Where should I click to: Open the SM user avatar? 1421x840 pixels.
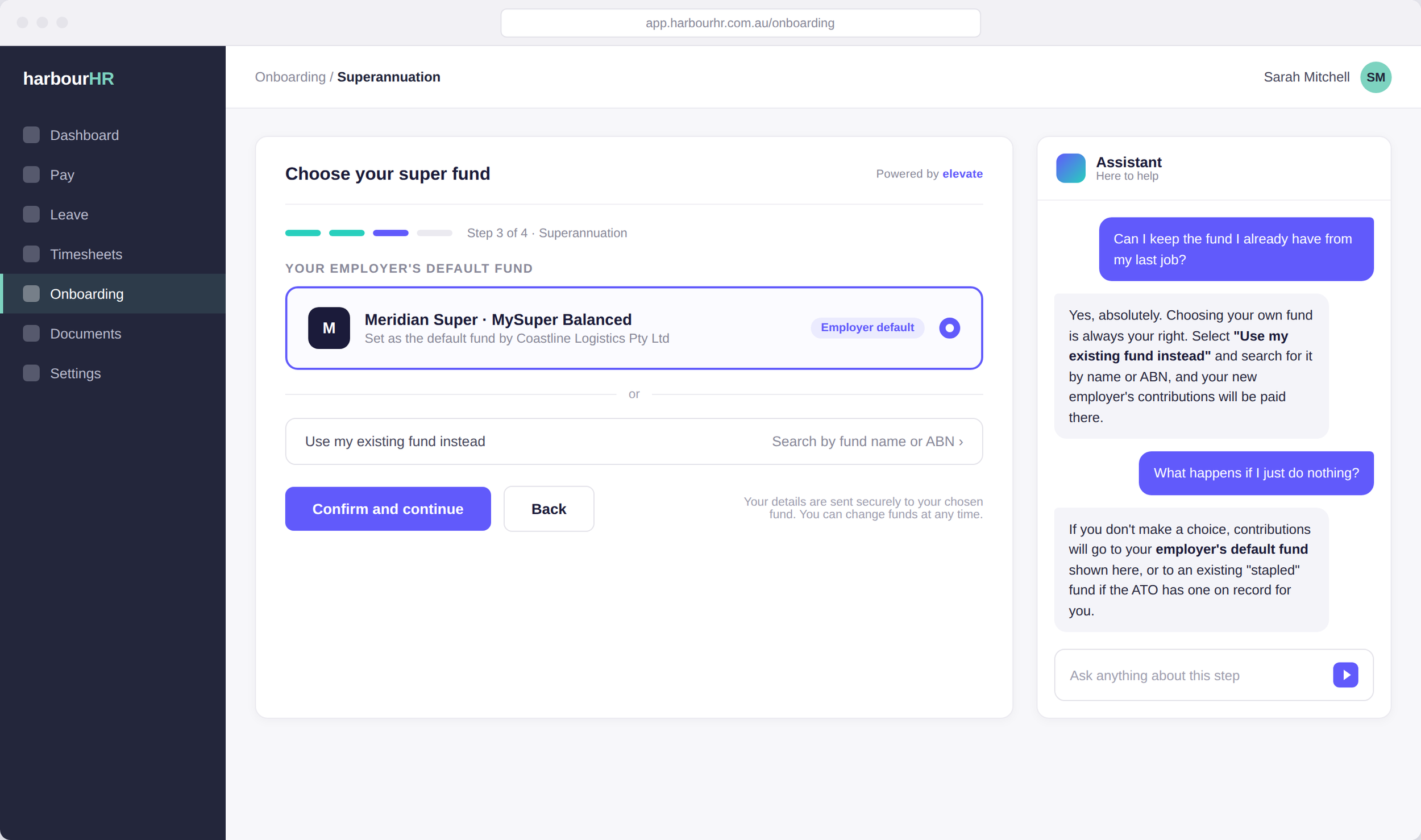pyautogui.click(x=1376, y=77)
